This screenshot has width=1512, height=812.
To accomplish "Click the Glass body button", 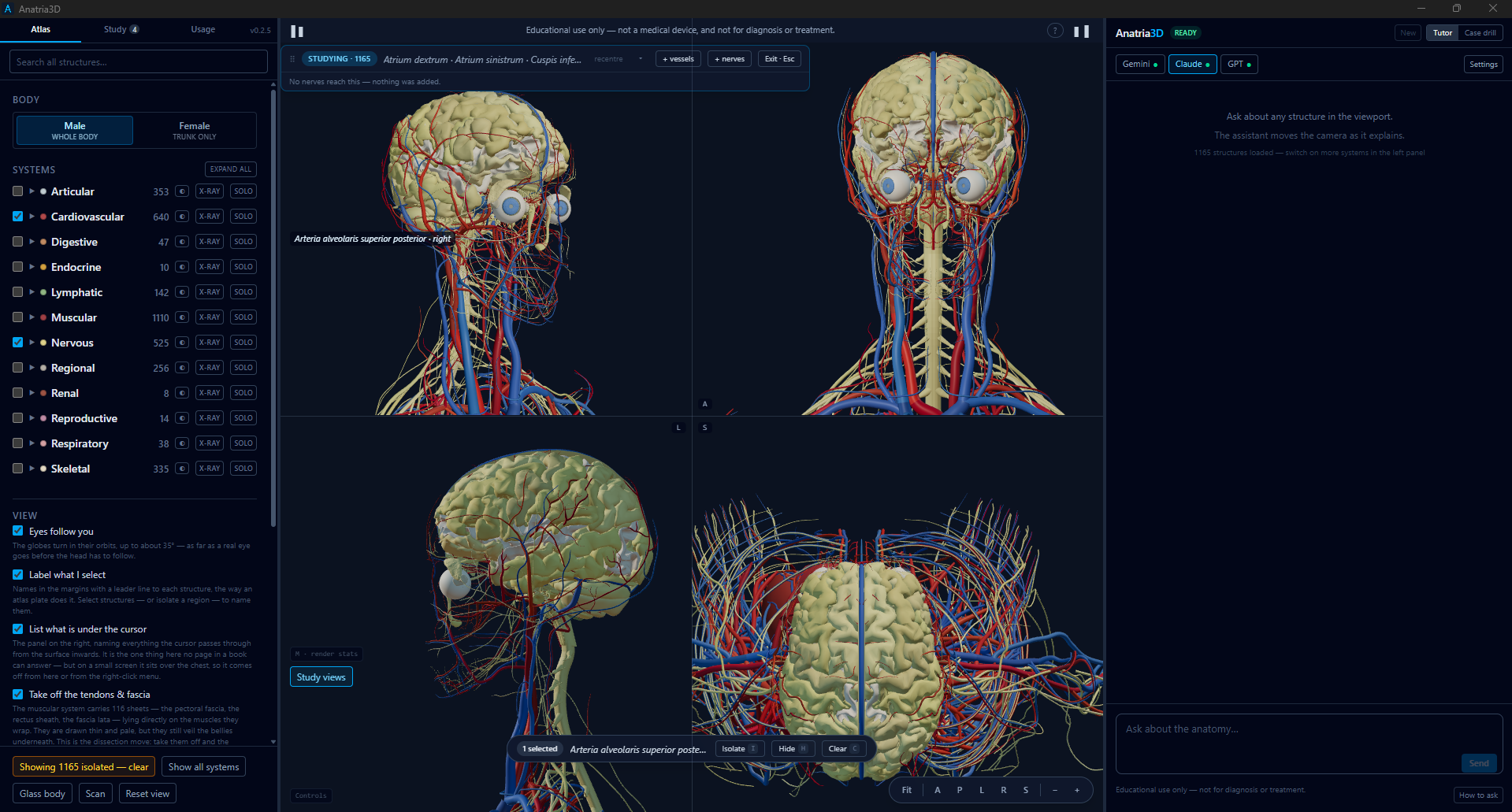I will (43, 794).
